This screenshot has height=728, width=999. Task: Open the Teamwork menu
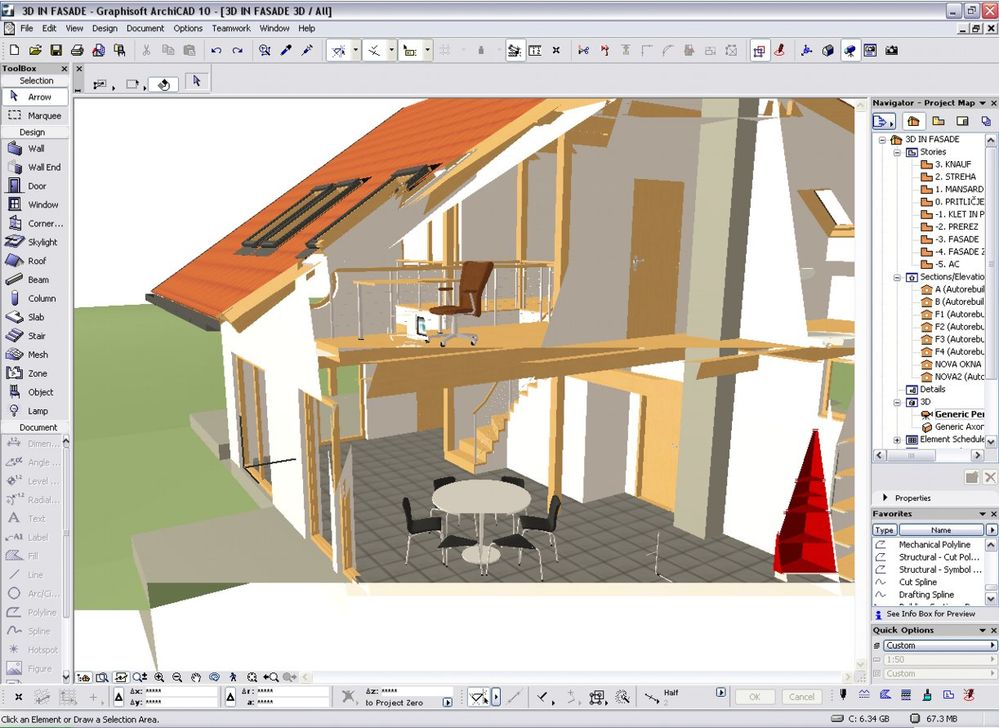(x=231, y=27)
